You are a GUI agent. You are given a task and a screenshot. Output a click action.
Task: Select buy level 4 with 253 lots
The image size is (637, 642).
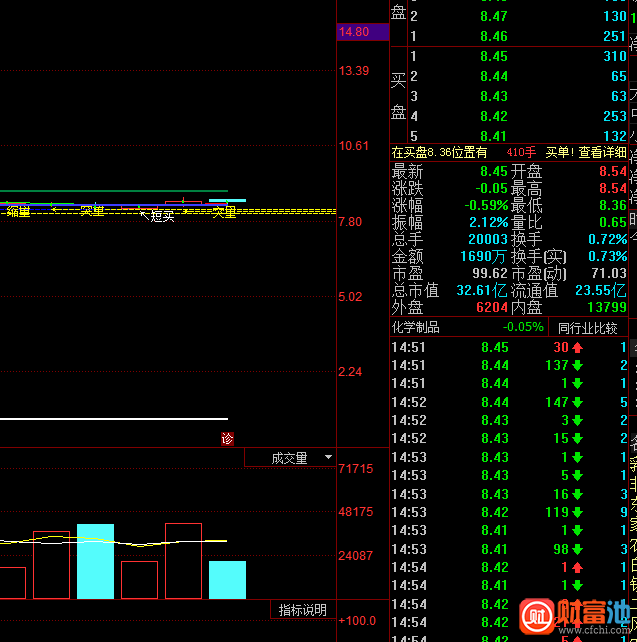[518, 116]
